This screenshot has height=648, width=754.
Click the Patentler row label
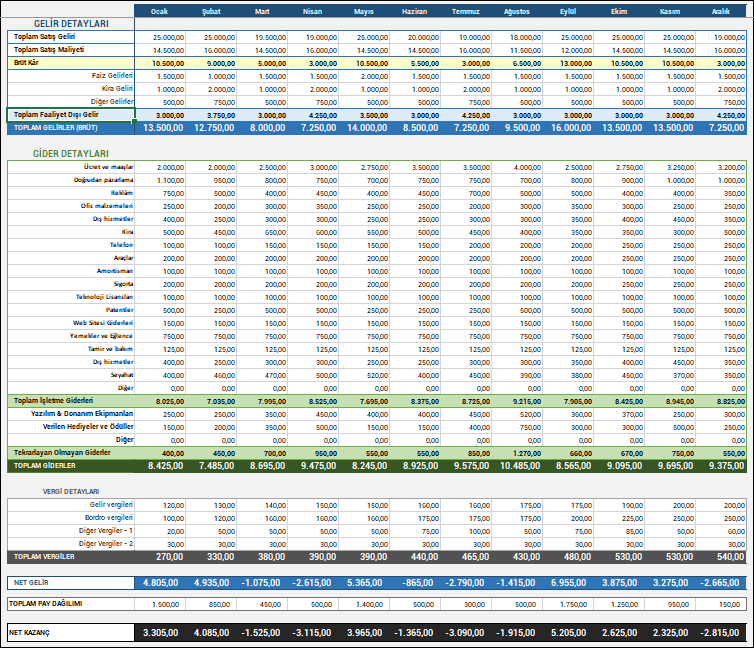tap(120, 310)
